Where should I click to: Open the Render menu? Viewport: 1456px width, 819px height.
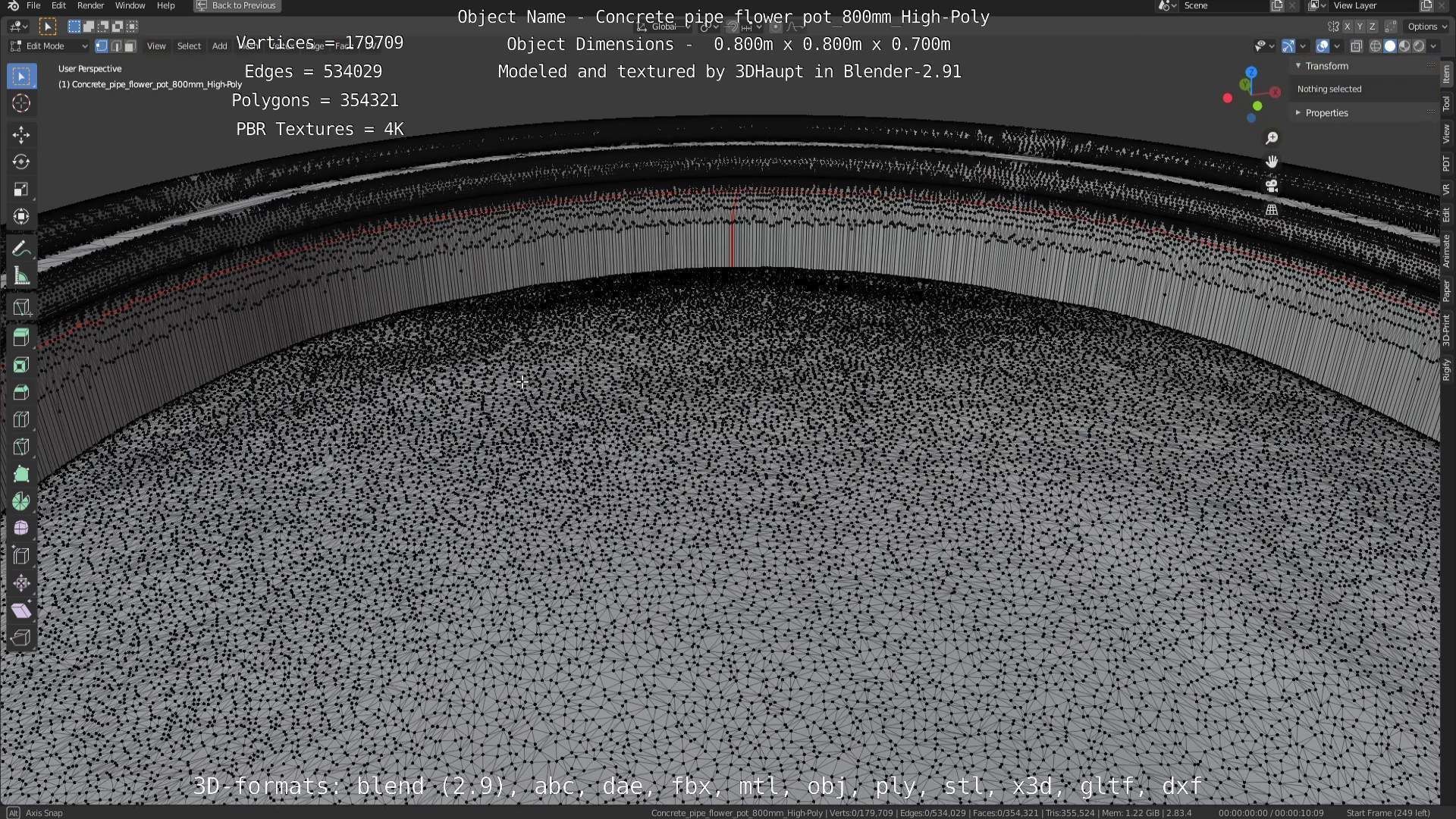coord(90,5)
